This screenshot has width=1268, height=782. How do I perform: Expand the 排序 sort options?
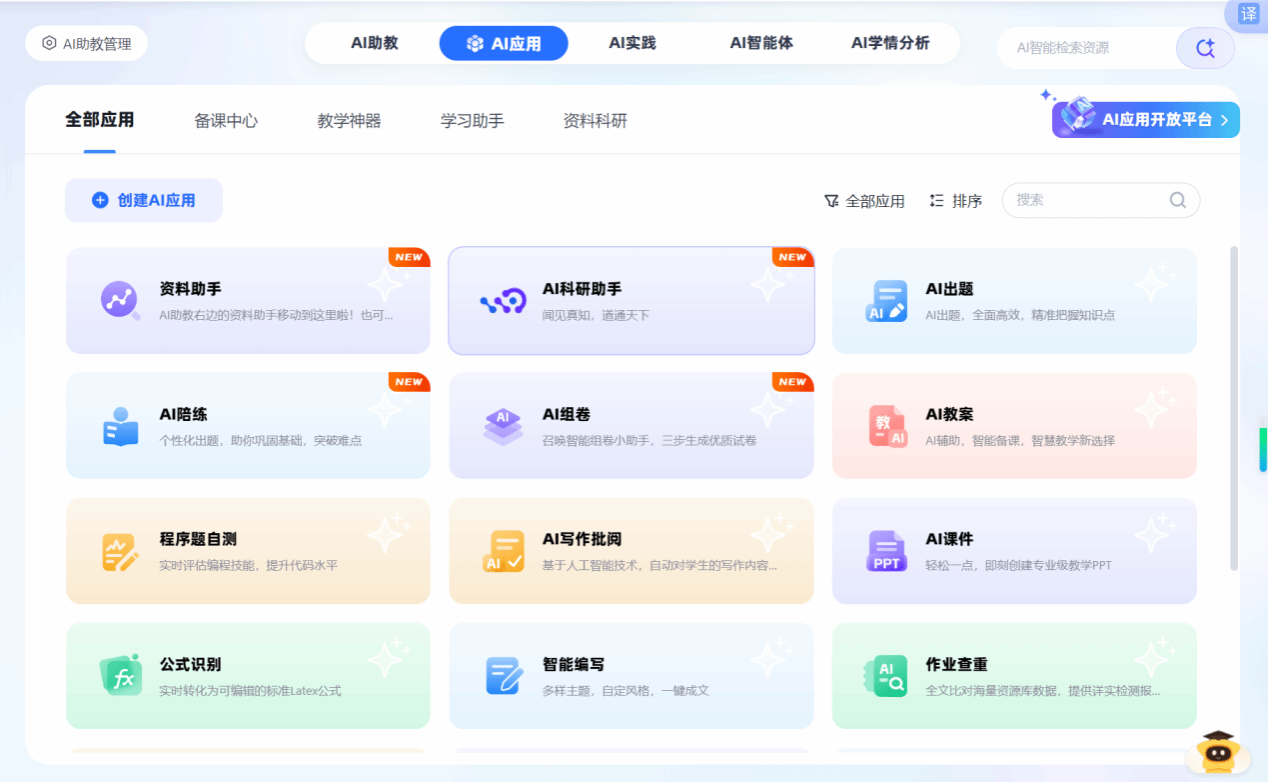point(956,201)
